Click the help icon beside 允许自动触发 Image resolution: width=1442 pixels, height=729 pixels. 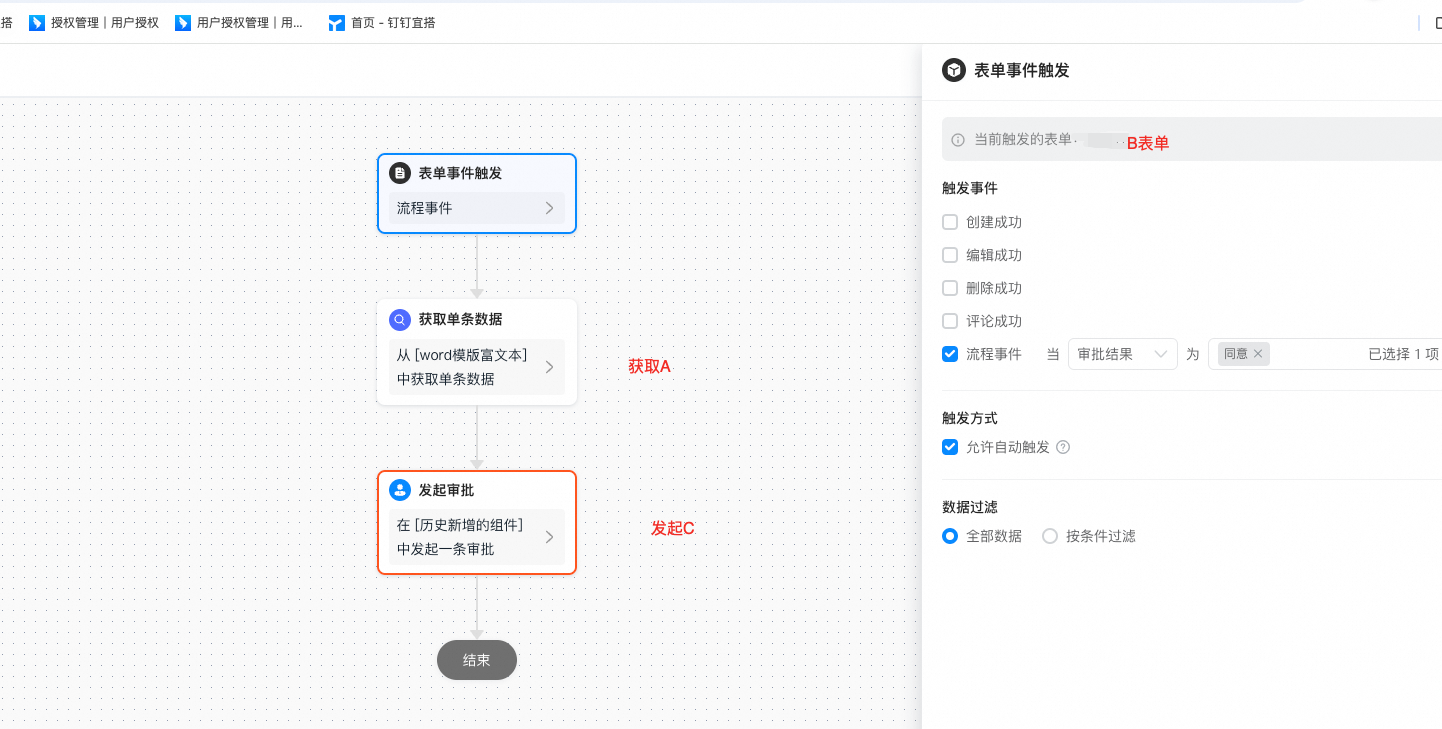(x=1063, y=448)
